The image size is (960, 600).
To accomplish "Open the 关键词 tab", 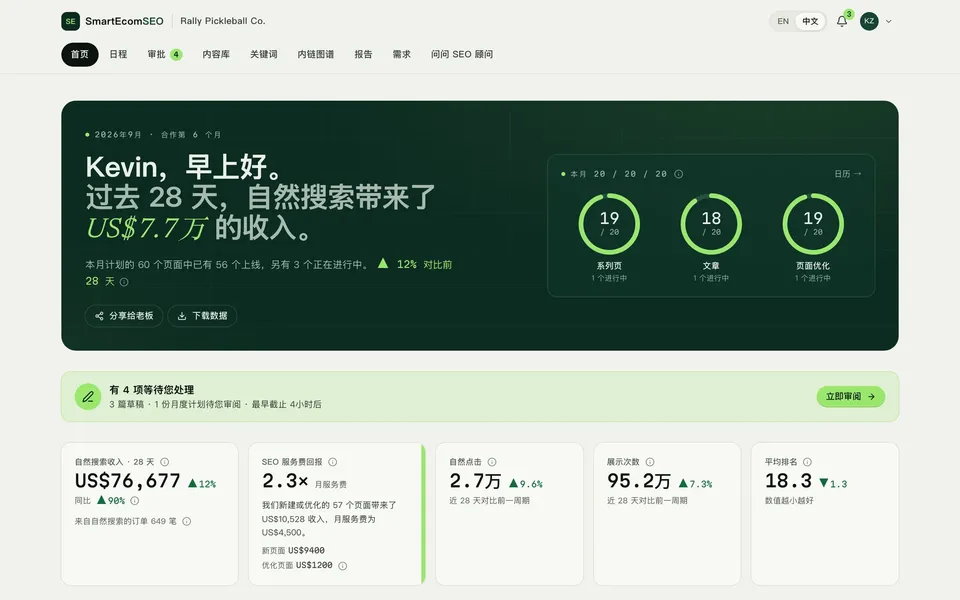I will (x=264, y=54).
